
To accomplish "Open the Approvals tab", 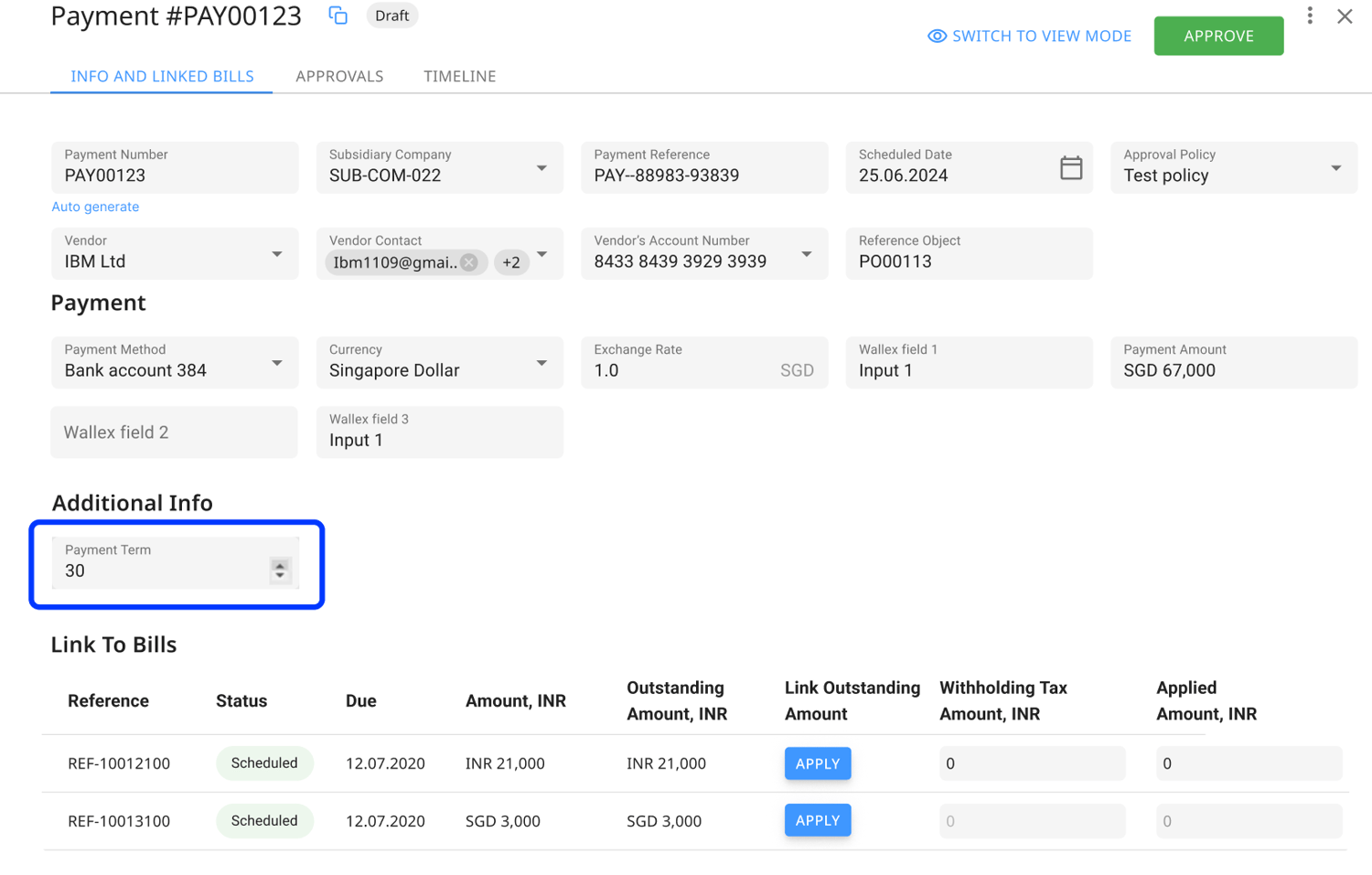I will (x=339, y=77).
